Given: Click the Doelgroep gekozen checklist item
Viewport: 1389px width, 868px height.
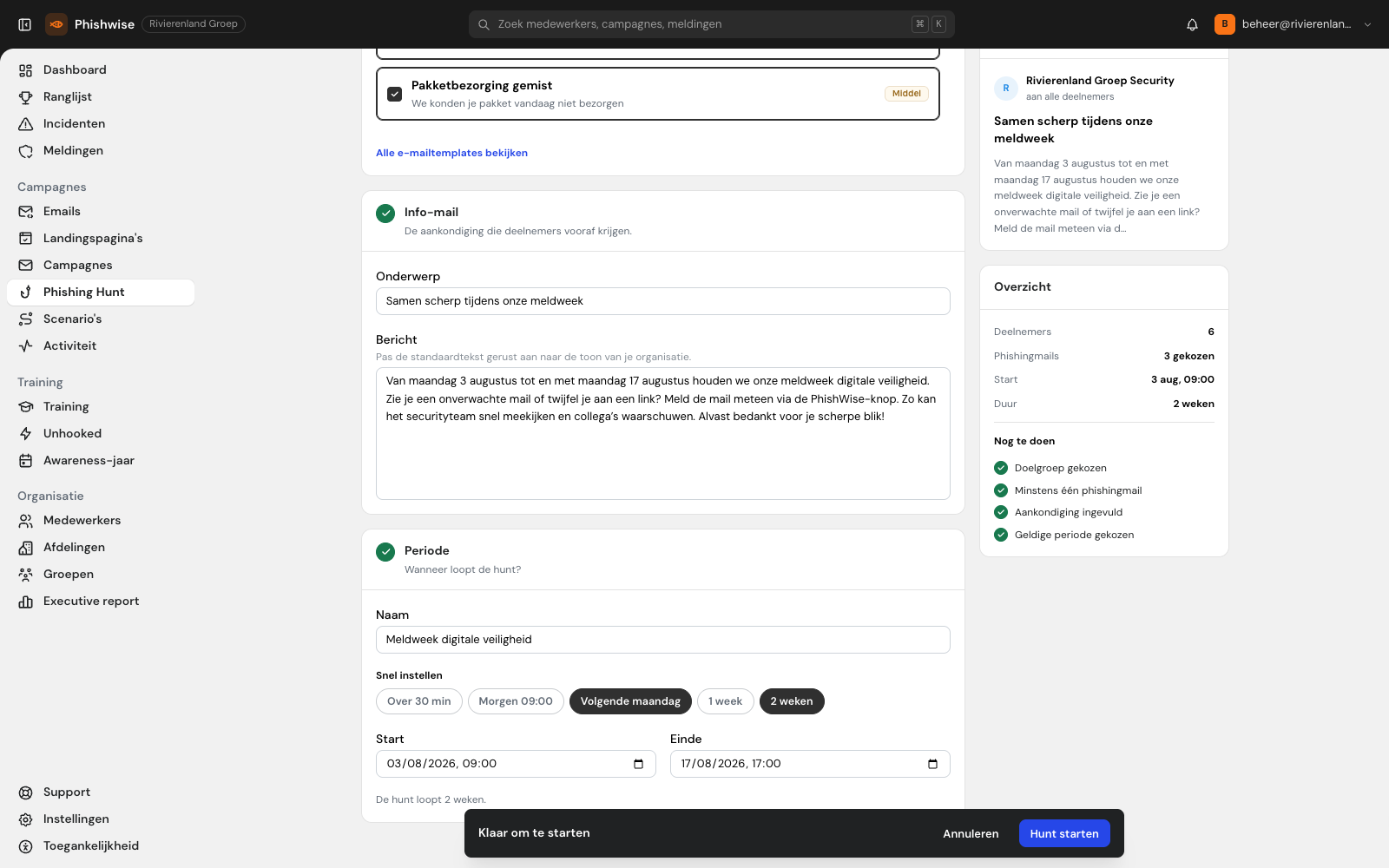Looking at the screenshot, I should point(1050,468).
